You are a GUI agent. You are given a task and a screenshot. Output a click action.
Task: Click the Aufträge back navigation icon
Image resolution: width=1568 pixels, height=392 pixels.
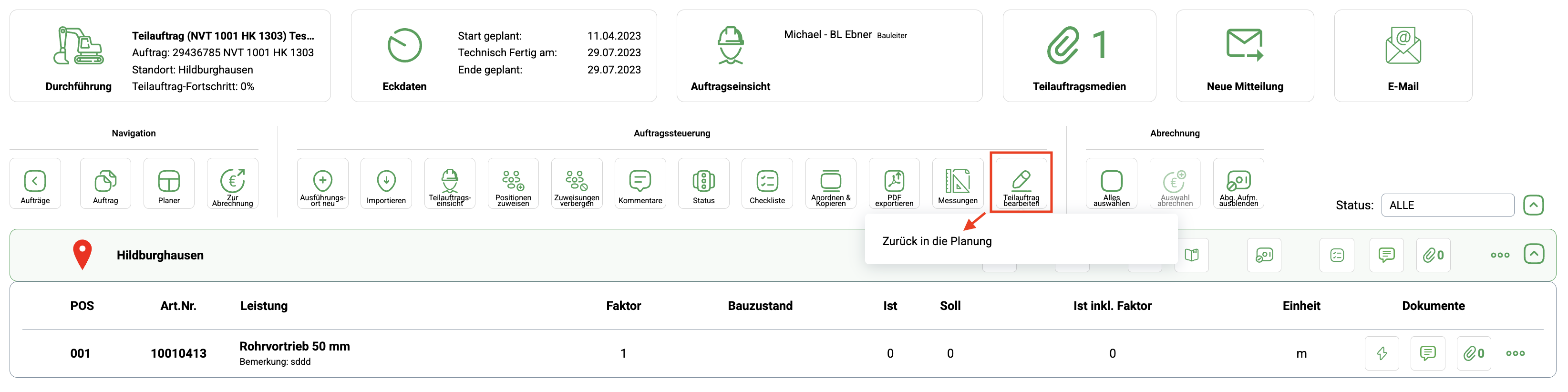pyautogui.click(x=35, y=183)
